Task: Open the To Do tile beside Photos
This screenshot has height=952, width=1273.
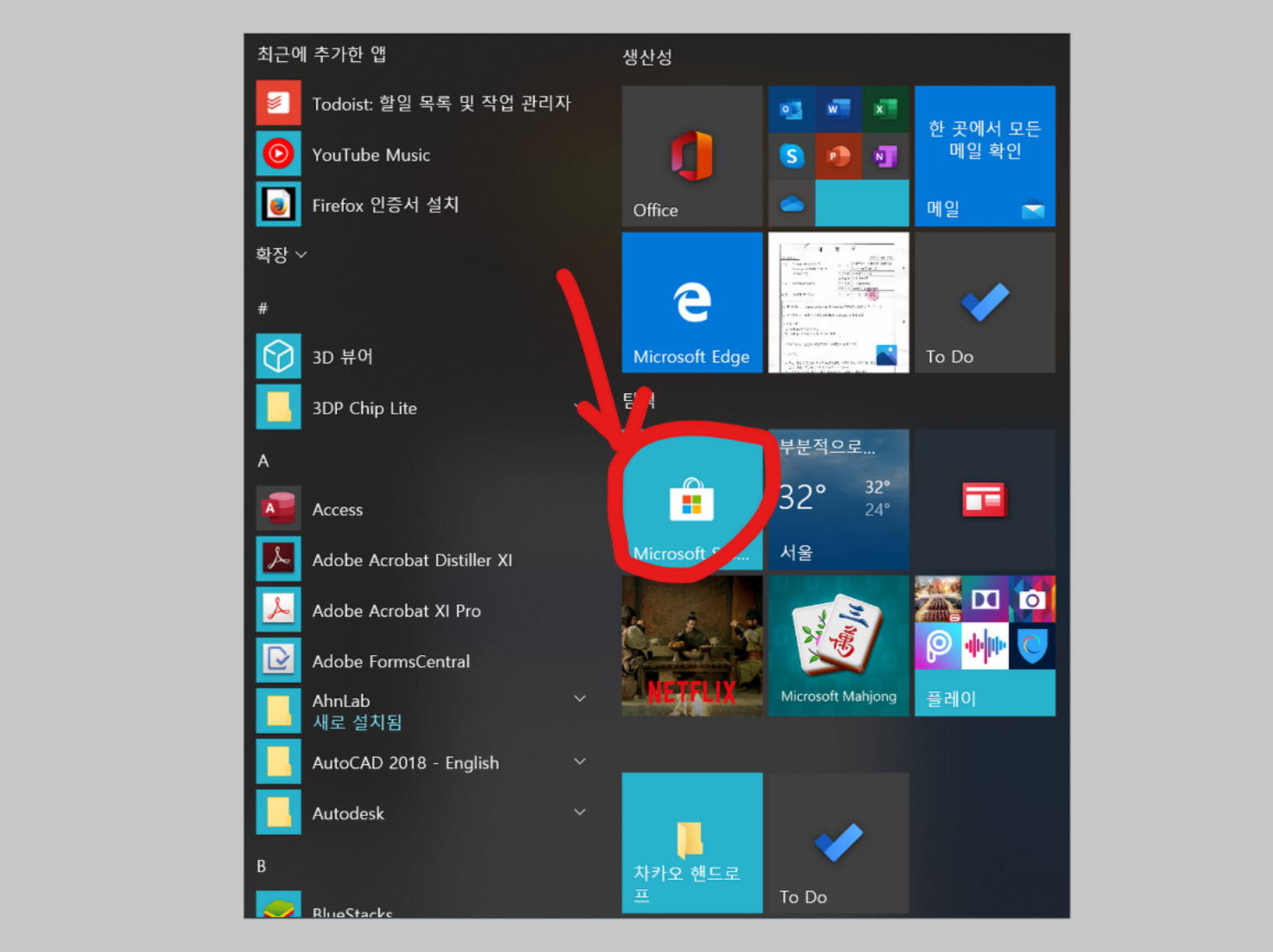Action: [985, 302]
